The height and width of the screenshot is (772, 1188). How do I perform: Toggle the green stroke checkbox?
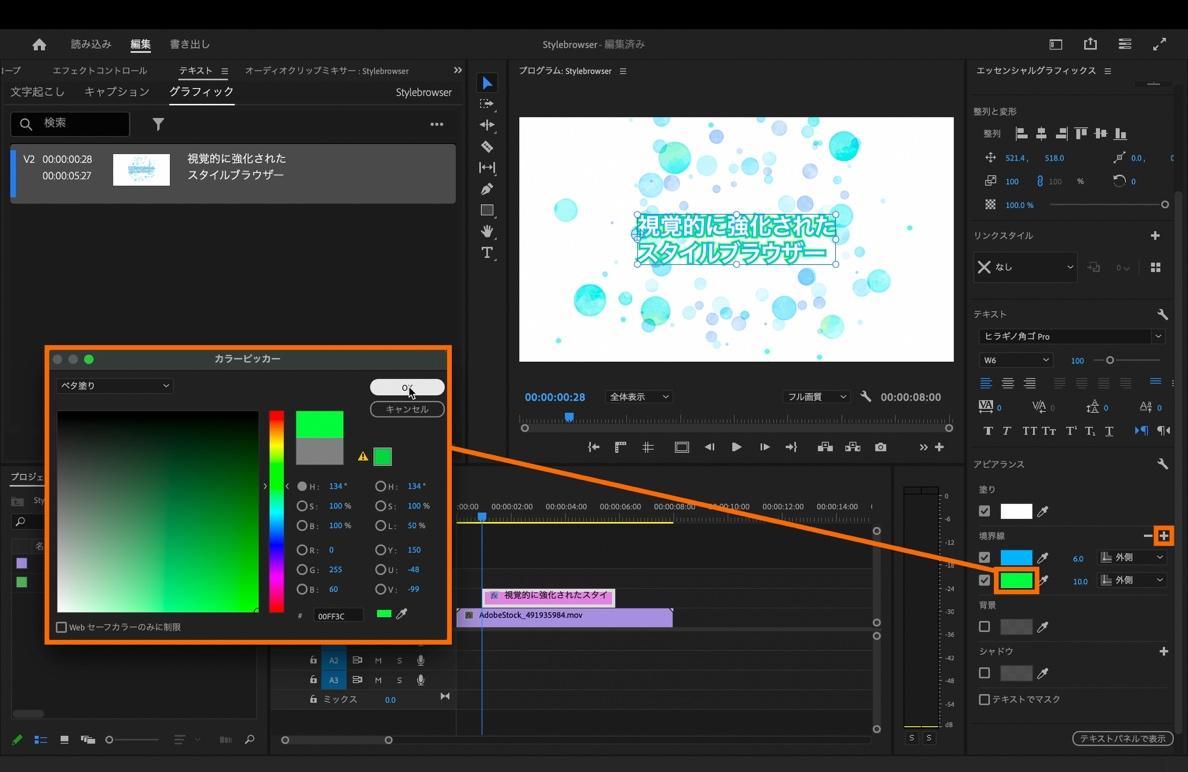pyautogui.click(x=984, y=580)
